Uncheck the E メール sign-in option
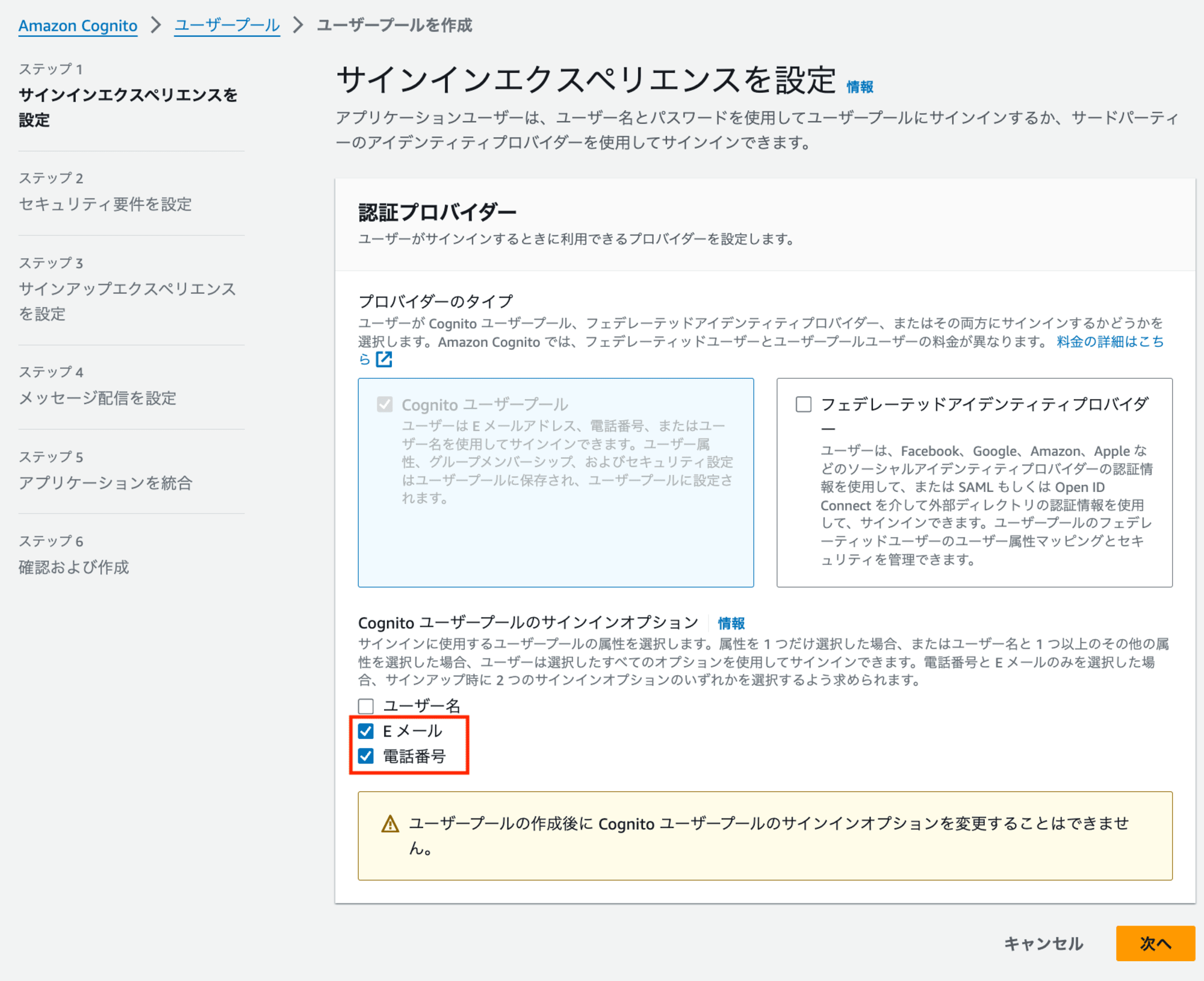Screen dimensions: 1204x981 click(366, 731)
